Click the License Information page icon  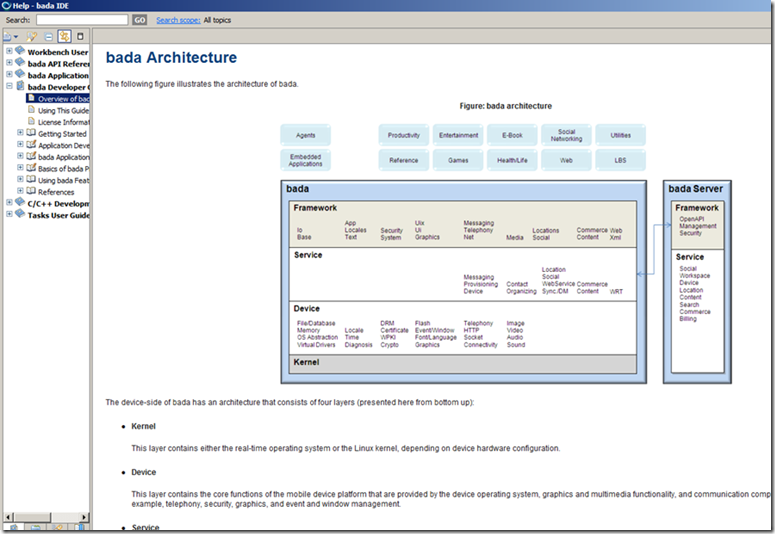32,121
